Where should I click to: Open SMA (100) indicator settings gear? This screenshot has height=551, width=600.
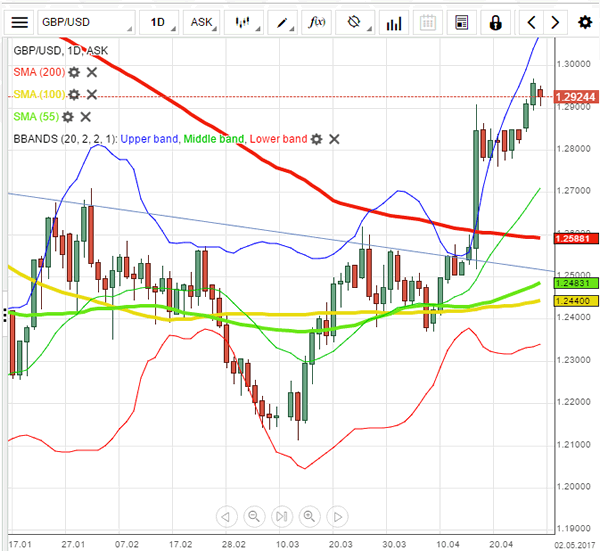point(74,94)
